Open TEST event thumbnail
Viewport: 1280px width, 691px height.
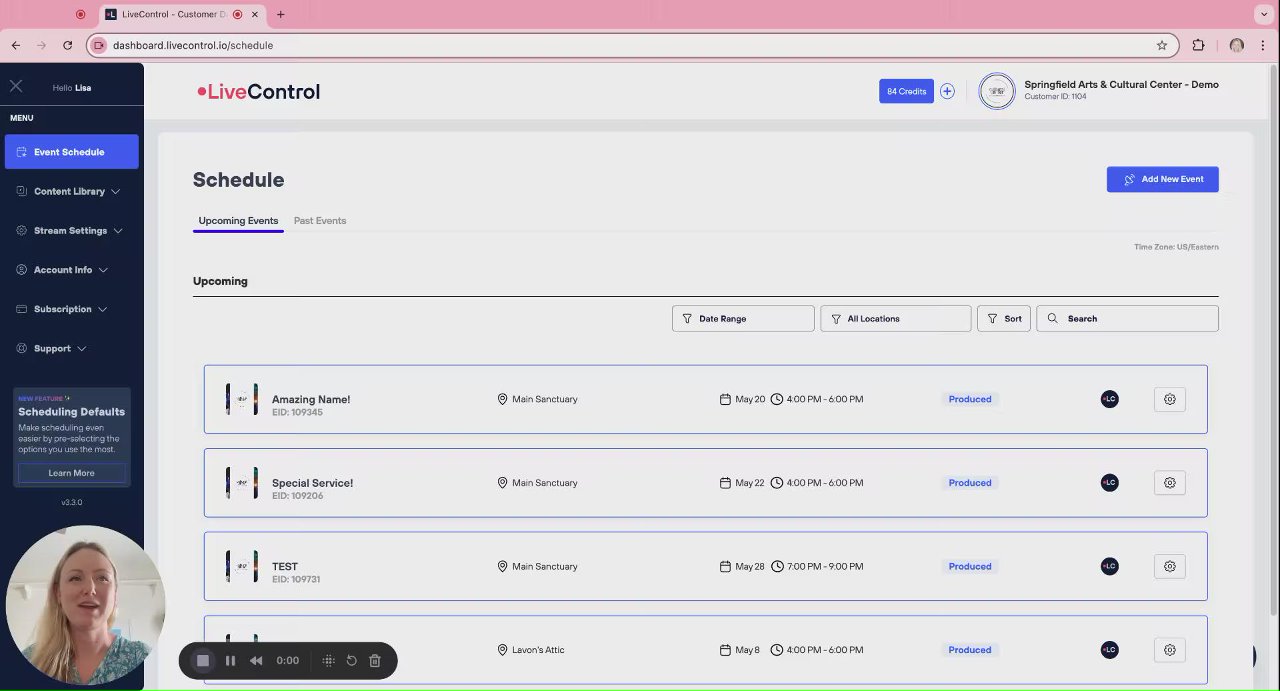[241, 566]
